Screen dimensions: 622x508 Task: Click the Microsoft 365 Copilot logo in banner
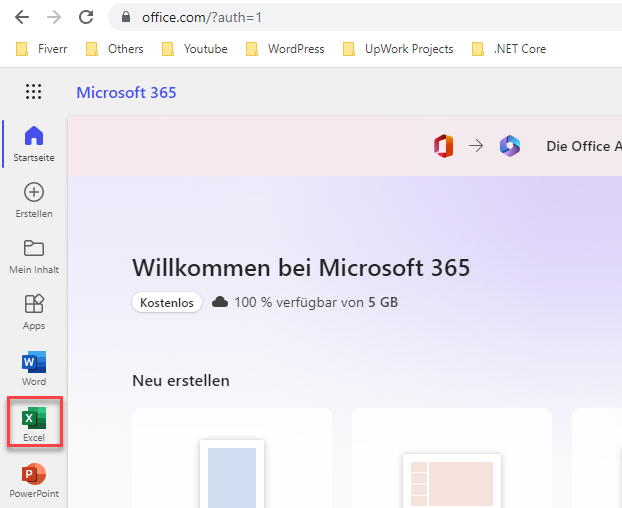coord(510,146)
